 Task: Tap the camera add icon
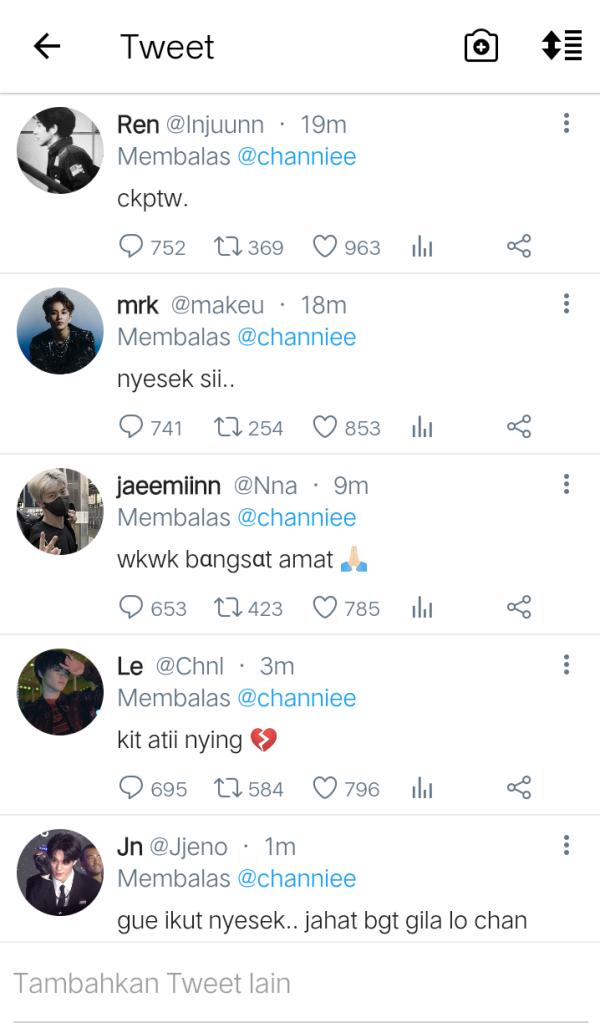(x=481, y=46)
